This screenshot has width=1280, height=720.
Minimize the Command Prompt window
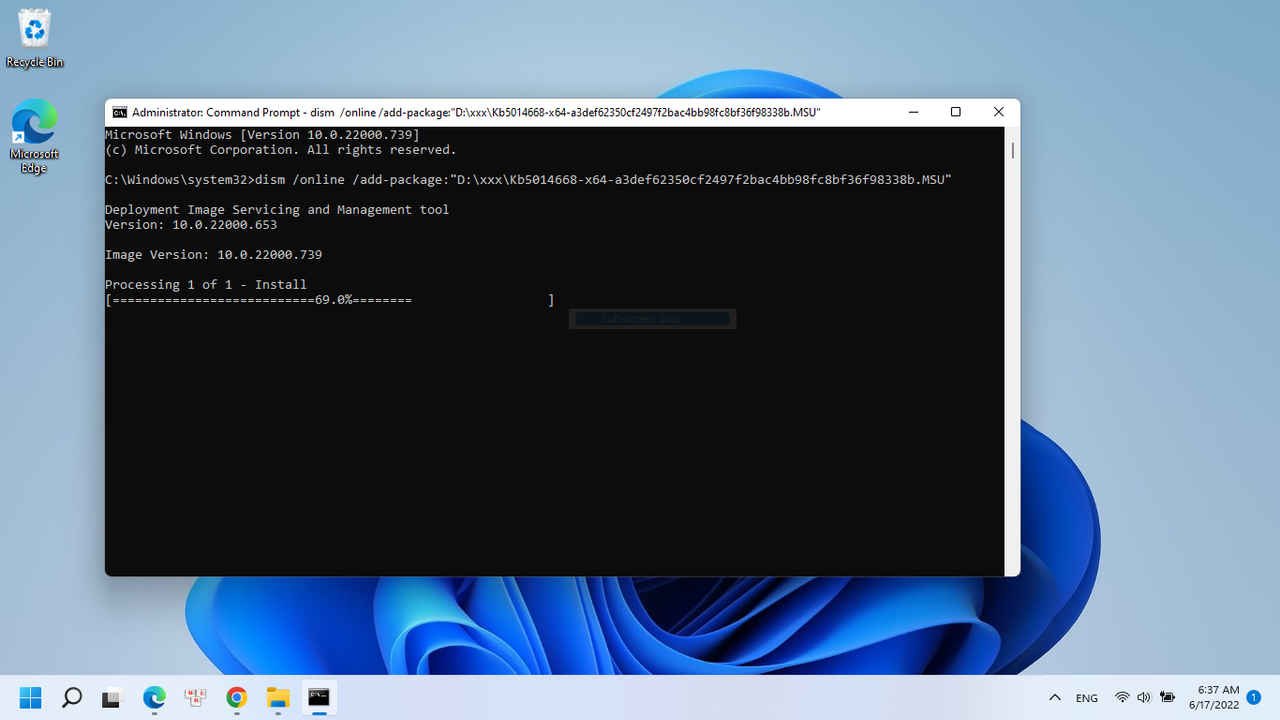click(x=912, y=113)
